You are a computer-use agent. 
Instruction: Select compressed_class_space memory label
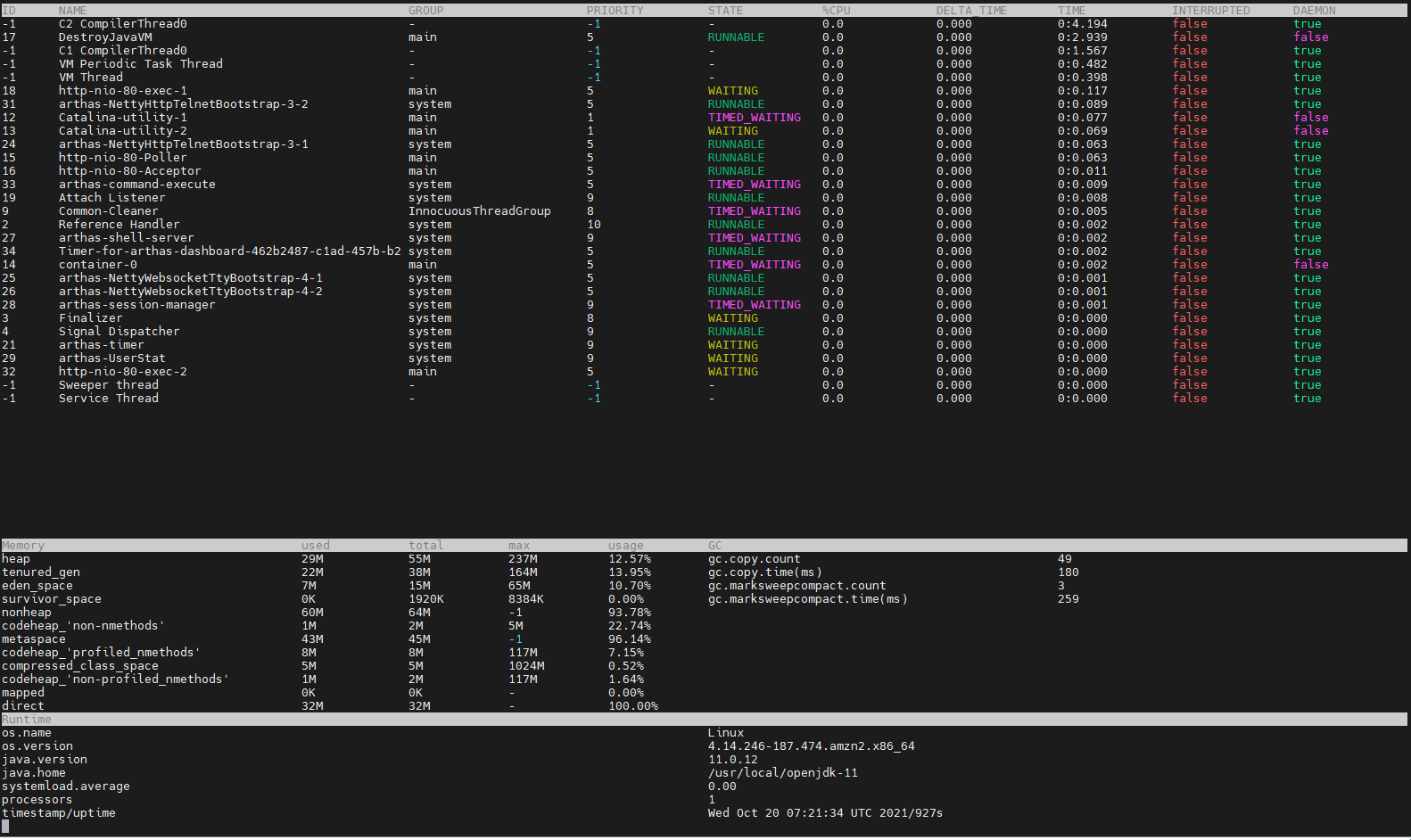(80, 666)
